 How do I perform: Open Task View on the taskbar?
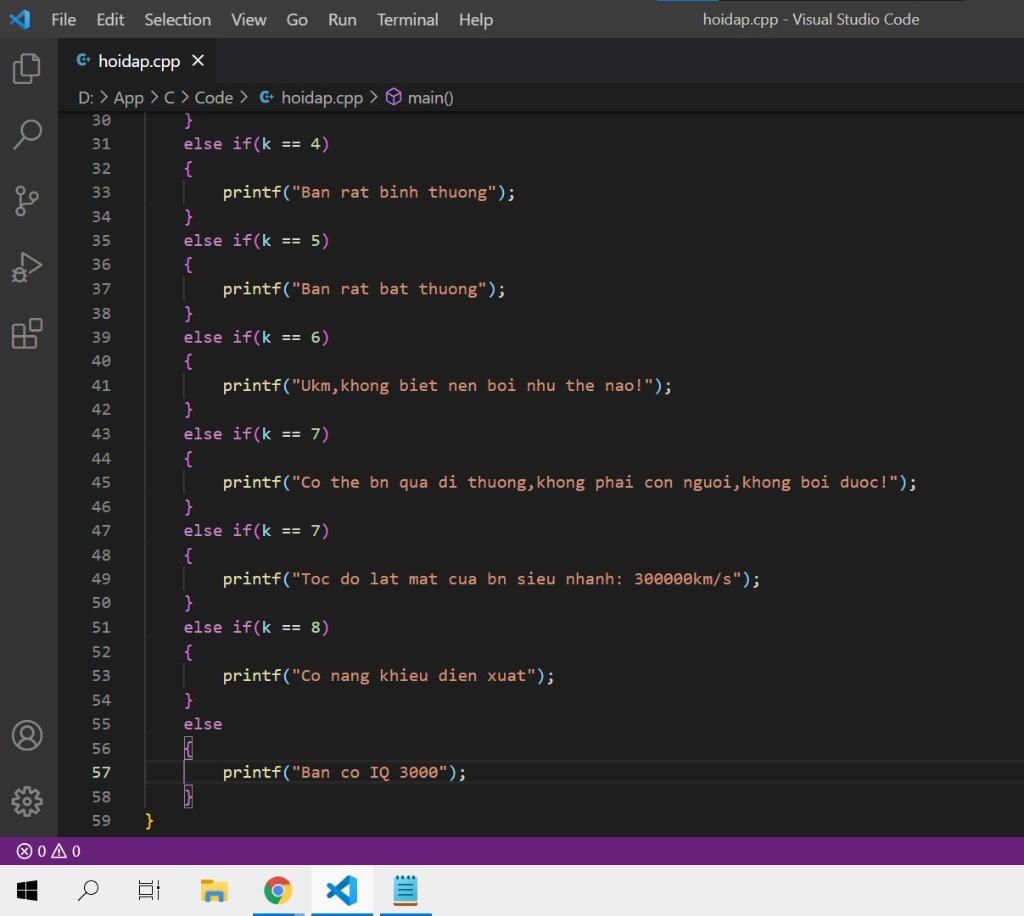tap(149, 891)
